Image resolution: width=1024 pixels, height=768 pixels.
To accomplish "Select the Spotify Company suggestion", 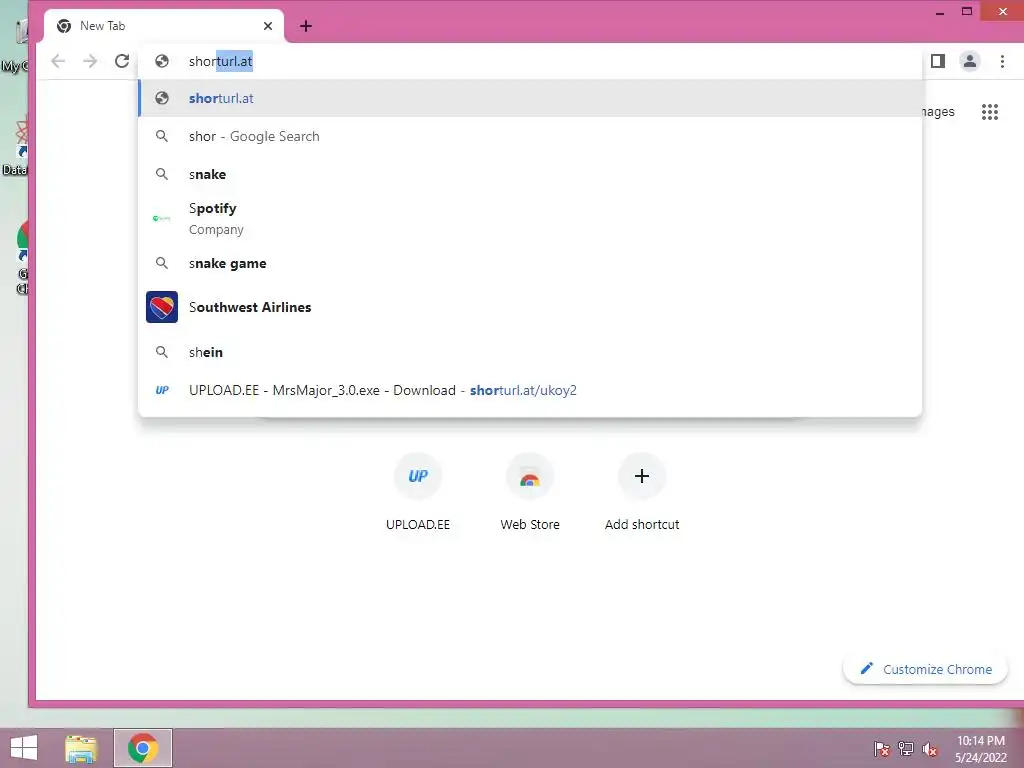I will pos(530,219).
